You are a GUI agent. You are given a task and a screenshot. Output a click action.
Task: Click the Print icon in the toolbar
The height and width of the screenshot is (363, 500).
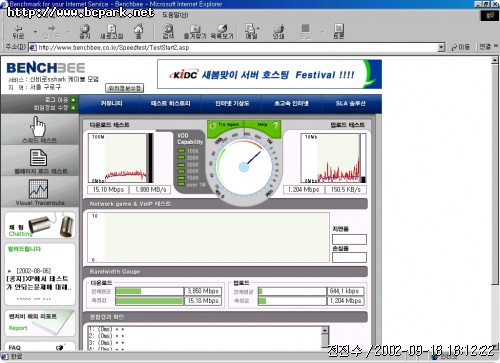tap(278, 31)
